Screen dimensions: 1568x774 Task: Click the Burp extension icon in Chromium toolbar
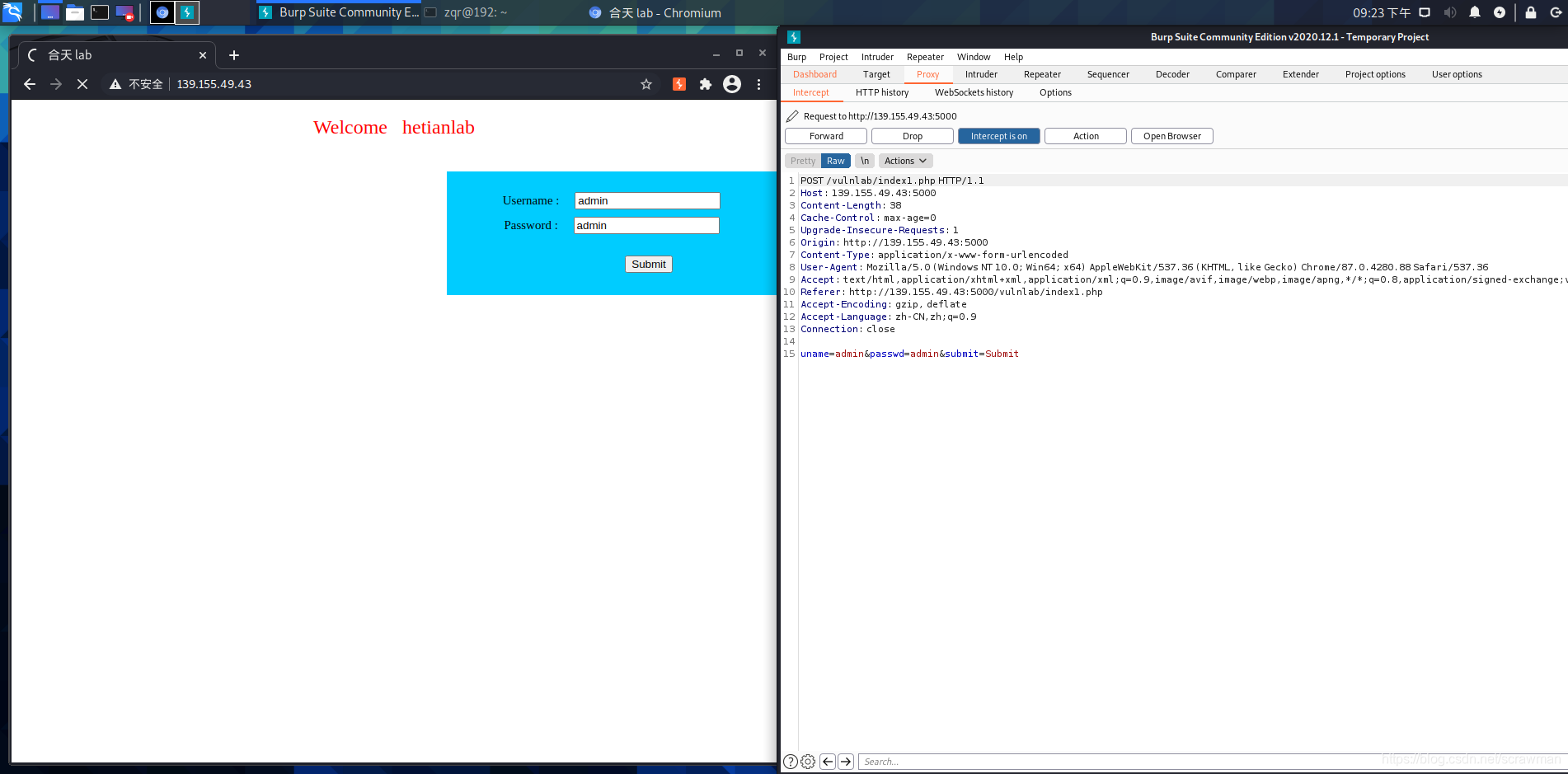679,84
